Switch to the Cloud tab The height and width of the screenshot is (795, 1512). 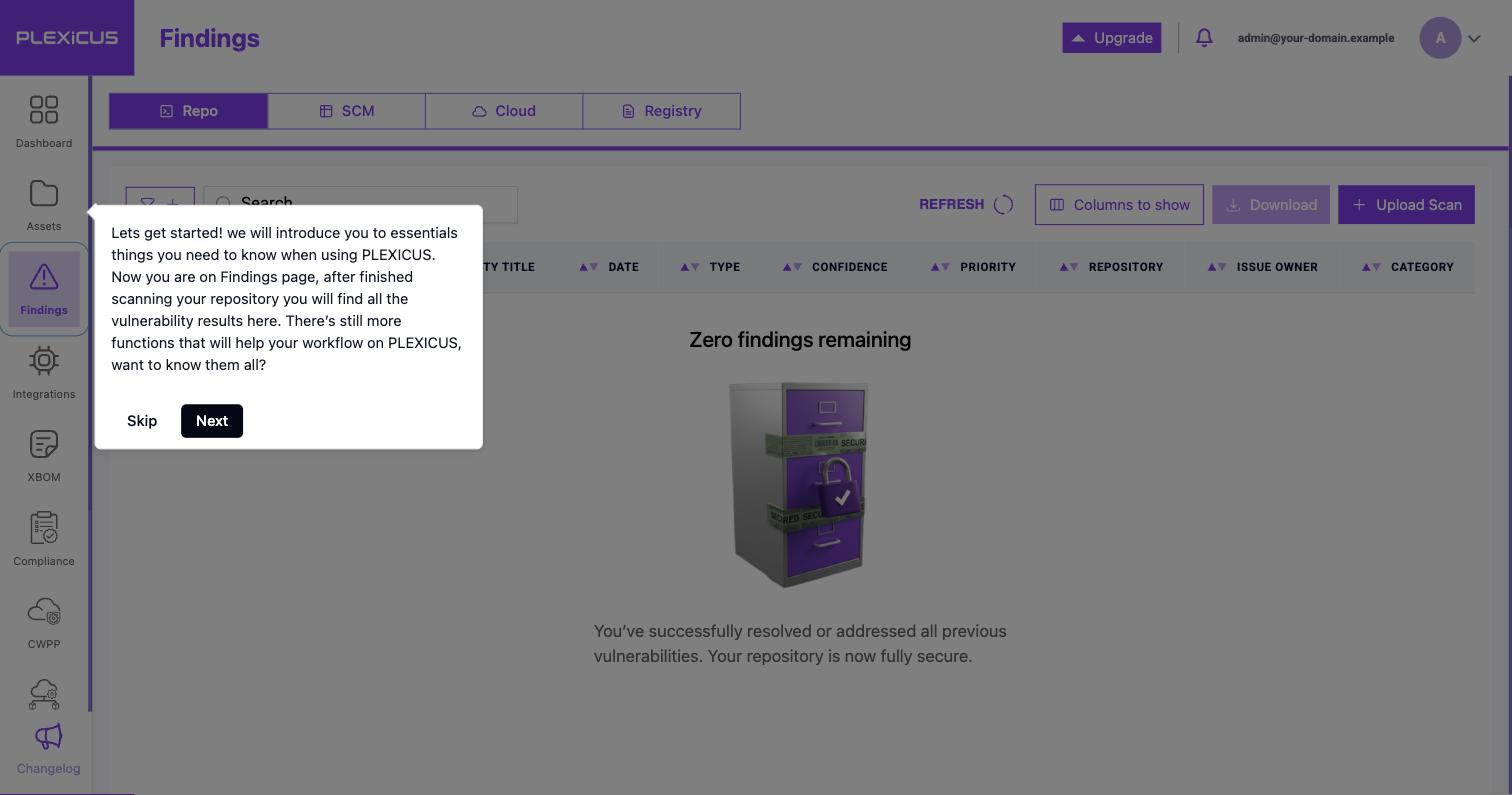pyautogui.click(x=504, y=111)
